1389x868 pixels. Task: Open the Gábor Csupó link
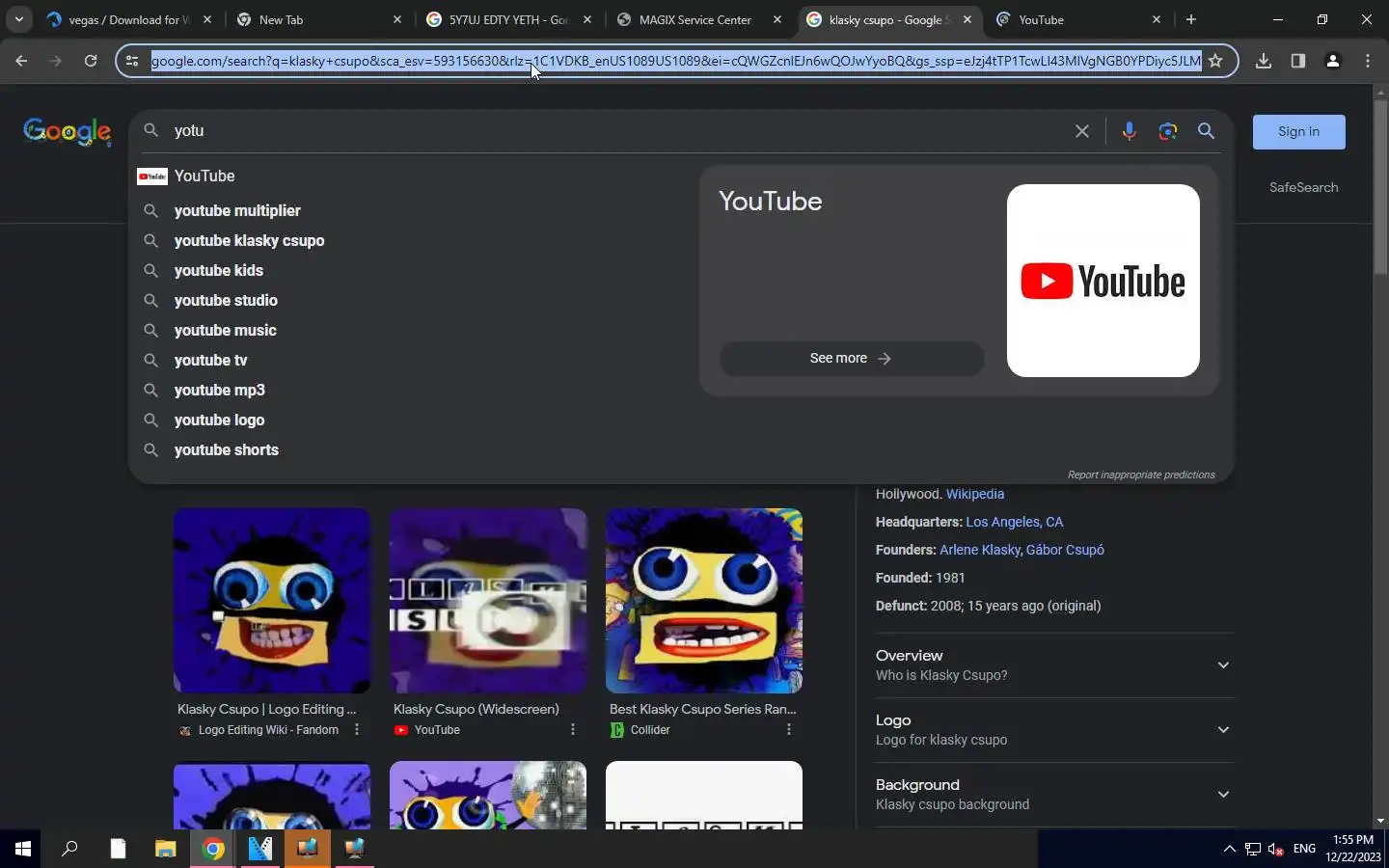pyautogui.click(x=1065, y=550)
